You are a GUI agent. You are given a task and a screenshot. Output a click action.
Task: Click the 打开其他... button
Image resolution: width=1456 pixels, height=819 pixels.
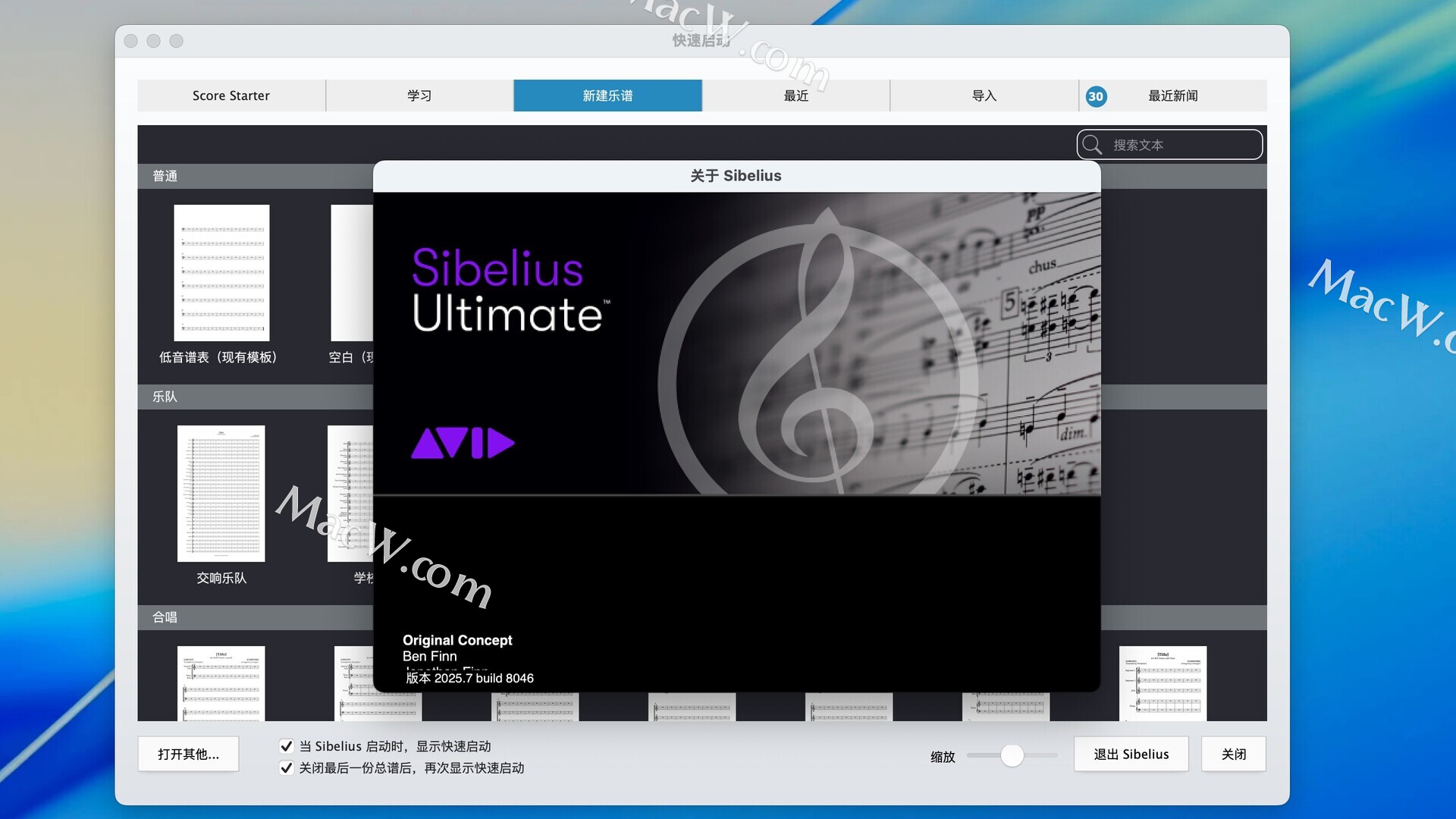coord(188,754)
